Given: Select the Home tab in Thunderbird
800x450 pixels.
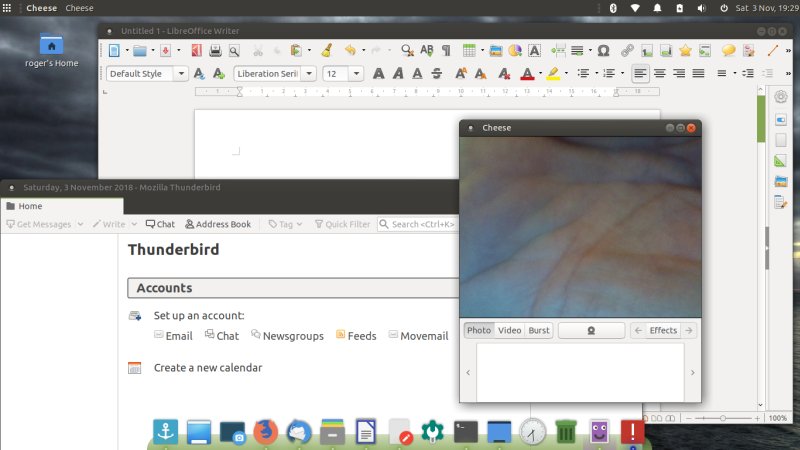Looking at the screenshot, I should [x=30, y=206].
